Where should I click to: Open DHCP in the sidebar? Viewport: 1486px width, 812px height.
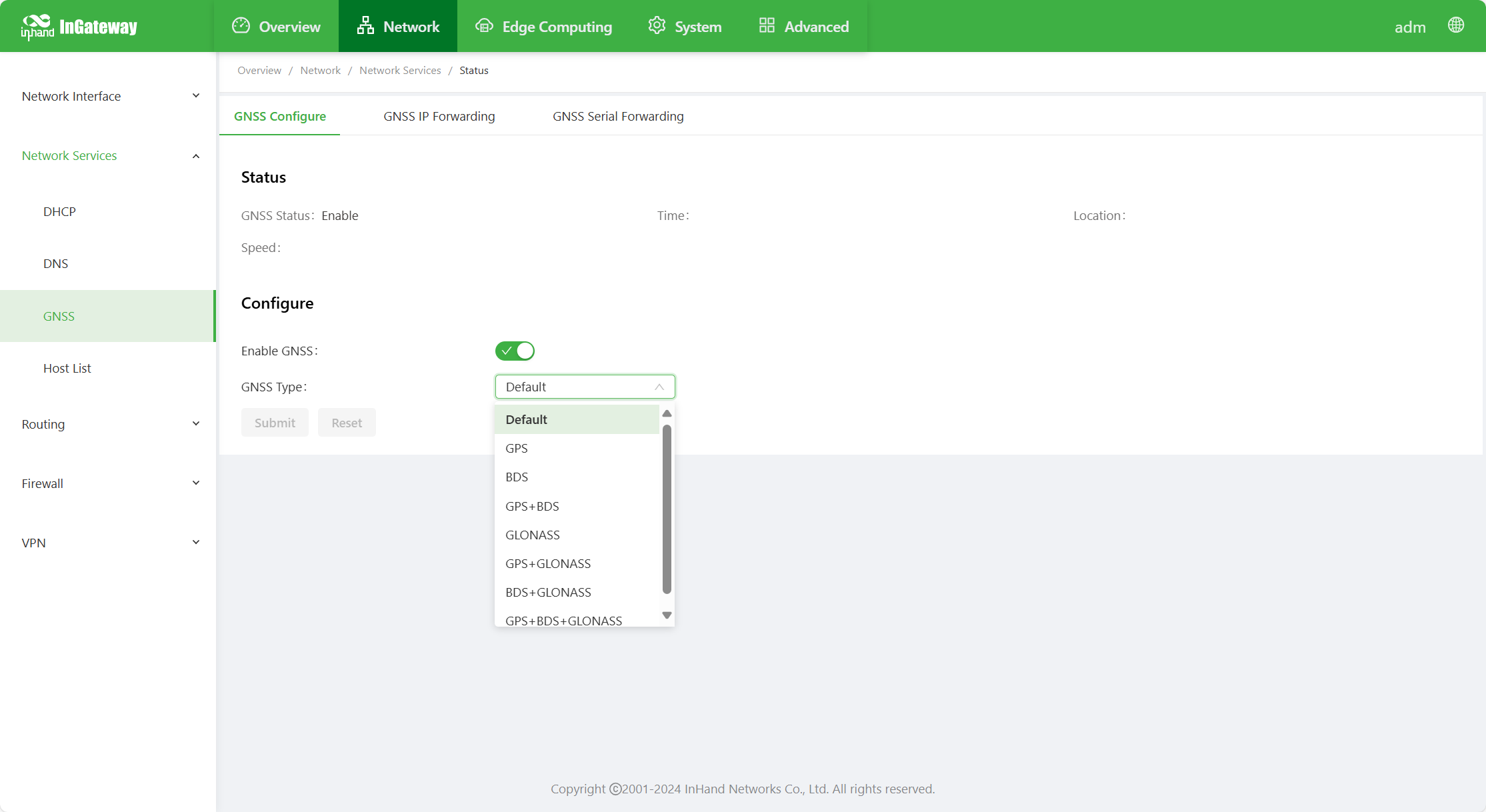tap(59, 211)
